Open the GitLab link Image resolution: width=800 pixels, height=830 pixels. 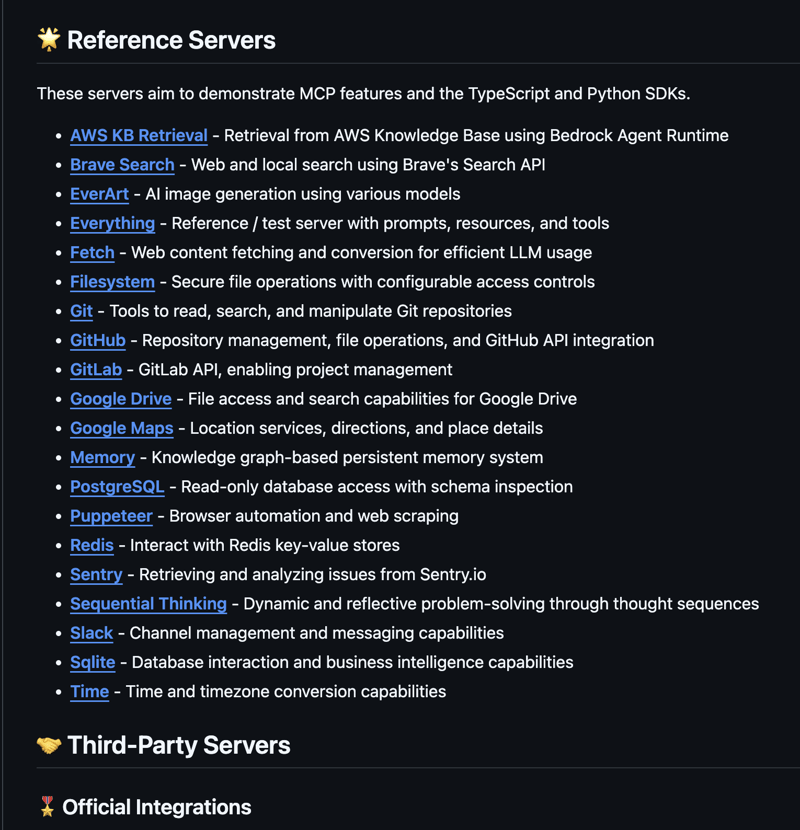point(96,369)
